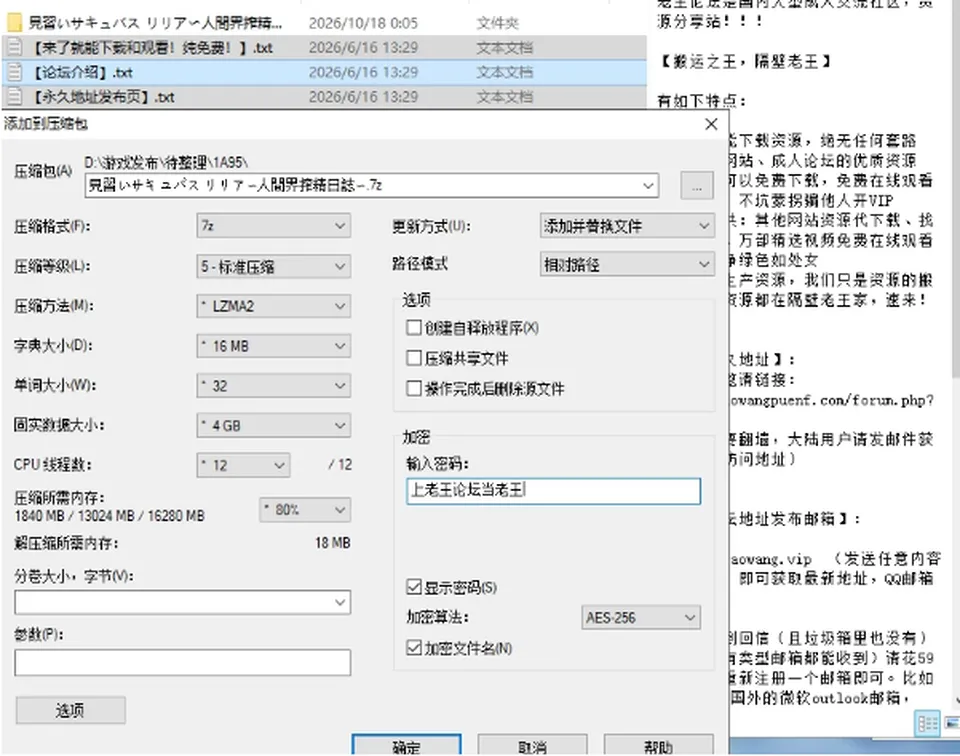
Task: Change CPU 线程数 dropdown value
Action: (244, 465)
